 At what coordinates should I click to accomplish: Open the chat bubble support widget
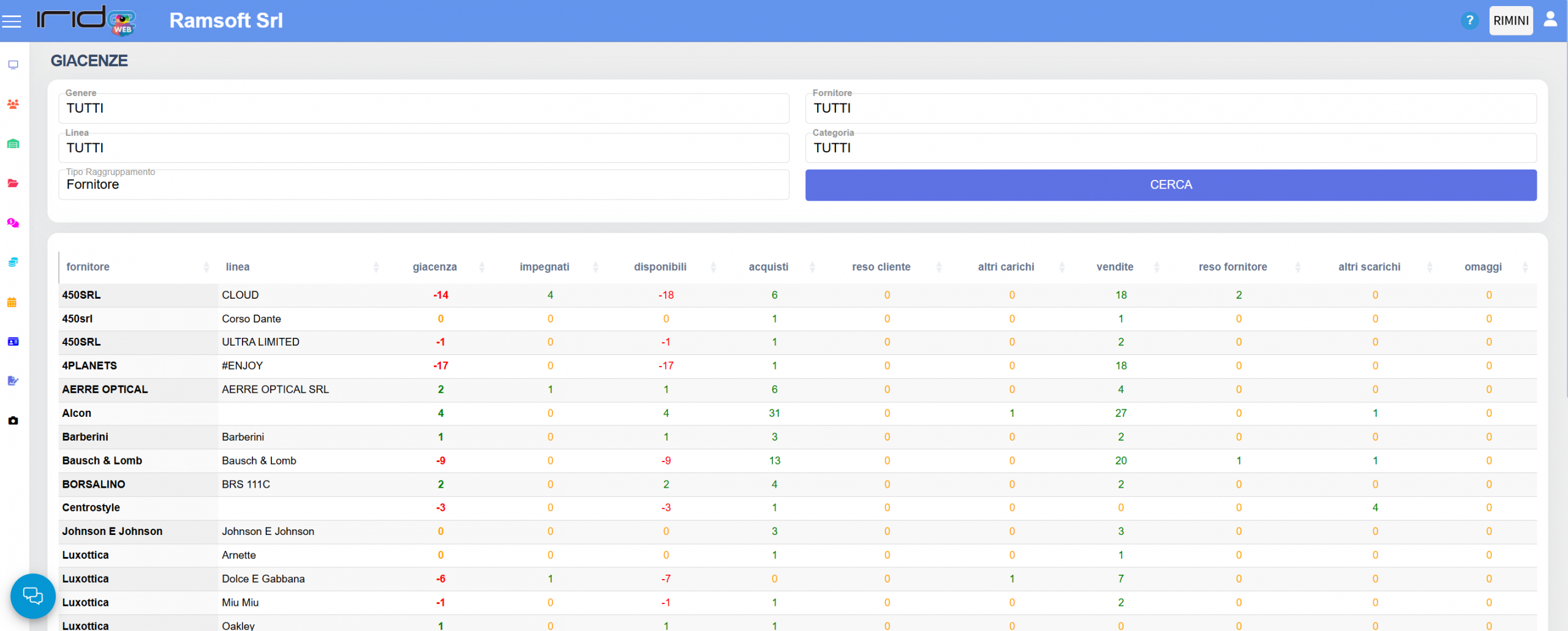click(x=32, y=596)
